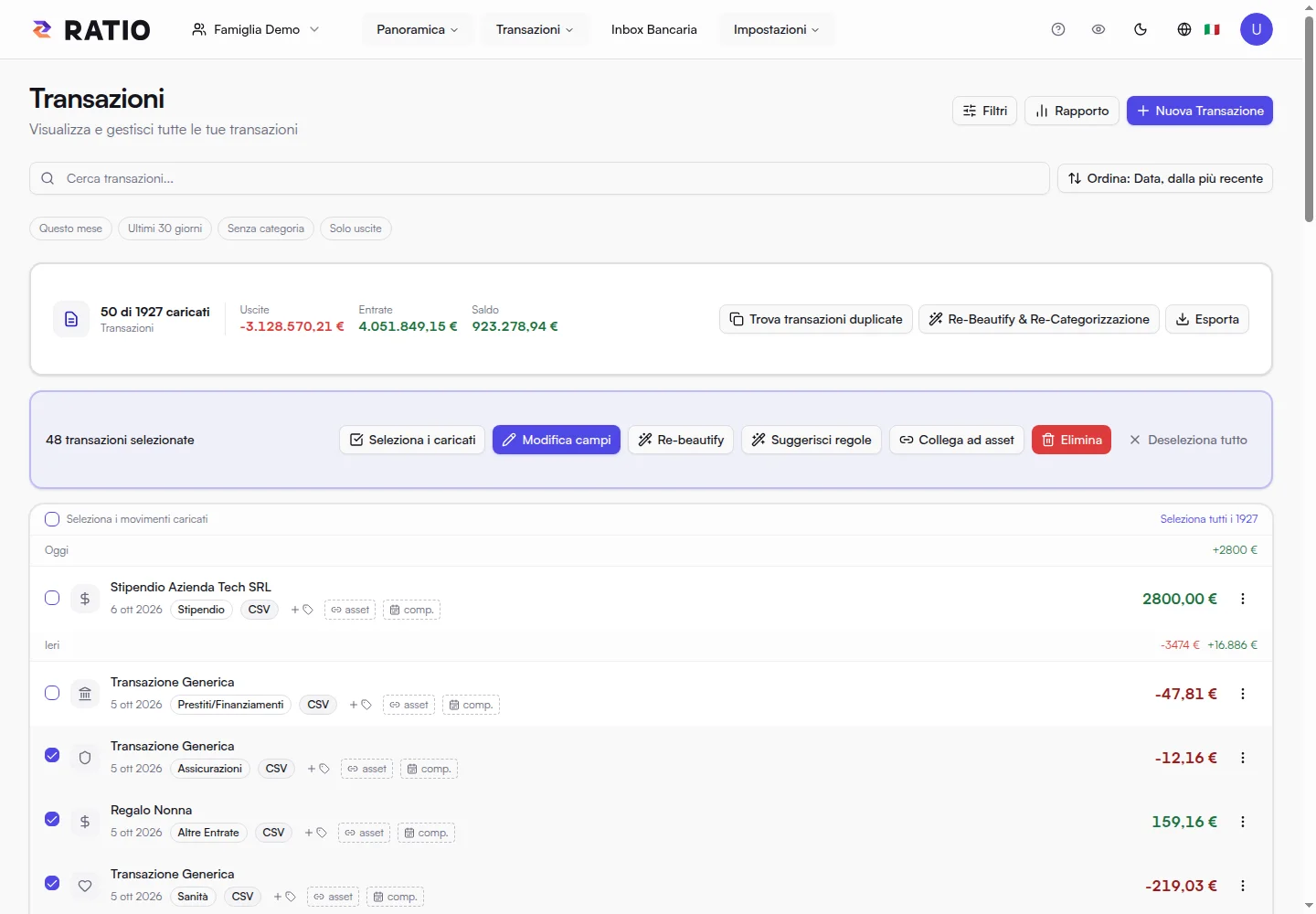Image resolution: width=1316 pixels, height=914 pixels.
Task: Click 'Seleziona tutti i 1927' link
Action: (x=1209, y=519)
